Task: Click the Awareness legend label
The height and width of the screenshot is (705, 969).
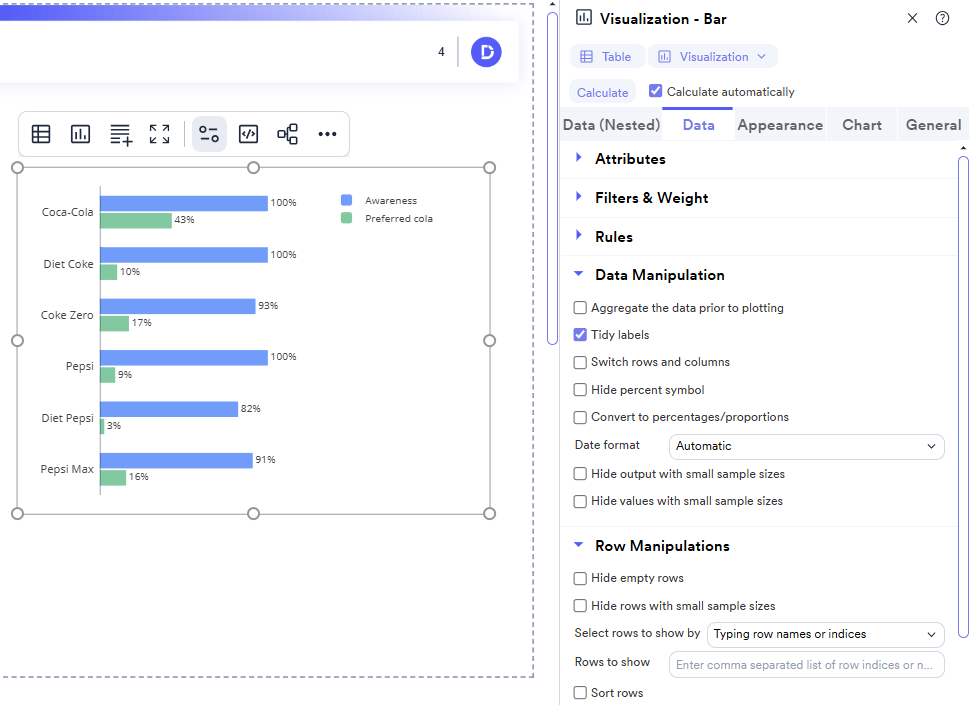Action: click(x=391, y=201)
